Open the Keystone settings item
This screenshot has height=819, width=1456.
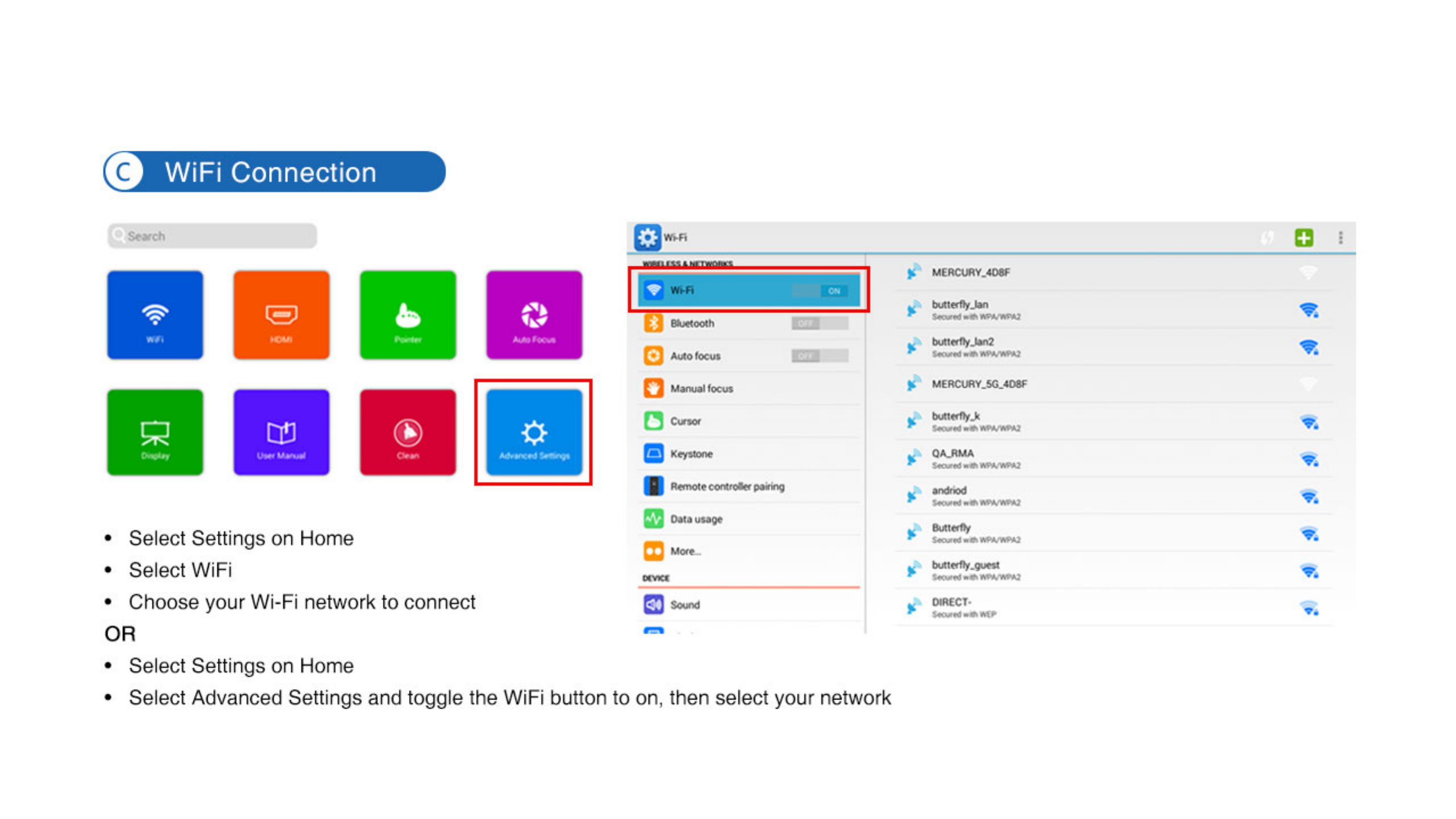coord(691,454)
